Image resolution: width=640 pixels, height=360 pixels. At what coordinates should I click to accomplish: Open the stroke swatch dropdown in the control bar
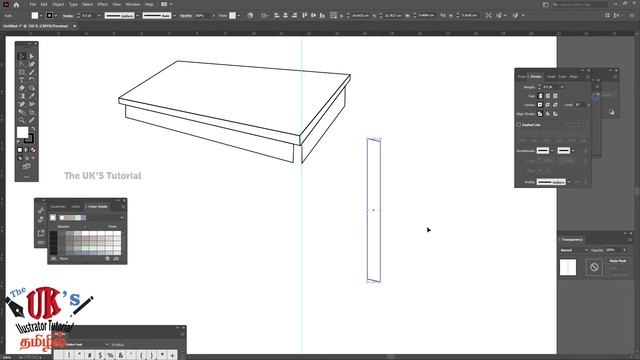[x=56, y=16]
